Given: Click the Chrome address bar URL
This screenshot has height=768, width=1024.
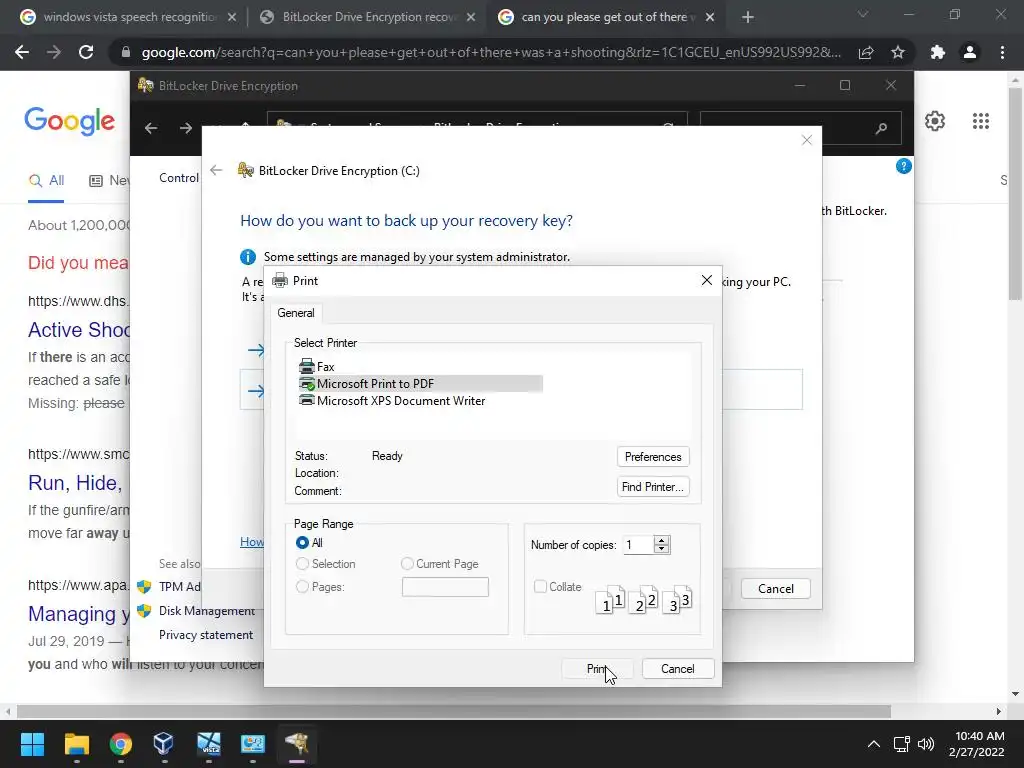Looking at the screenshot, I should 491,52.
